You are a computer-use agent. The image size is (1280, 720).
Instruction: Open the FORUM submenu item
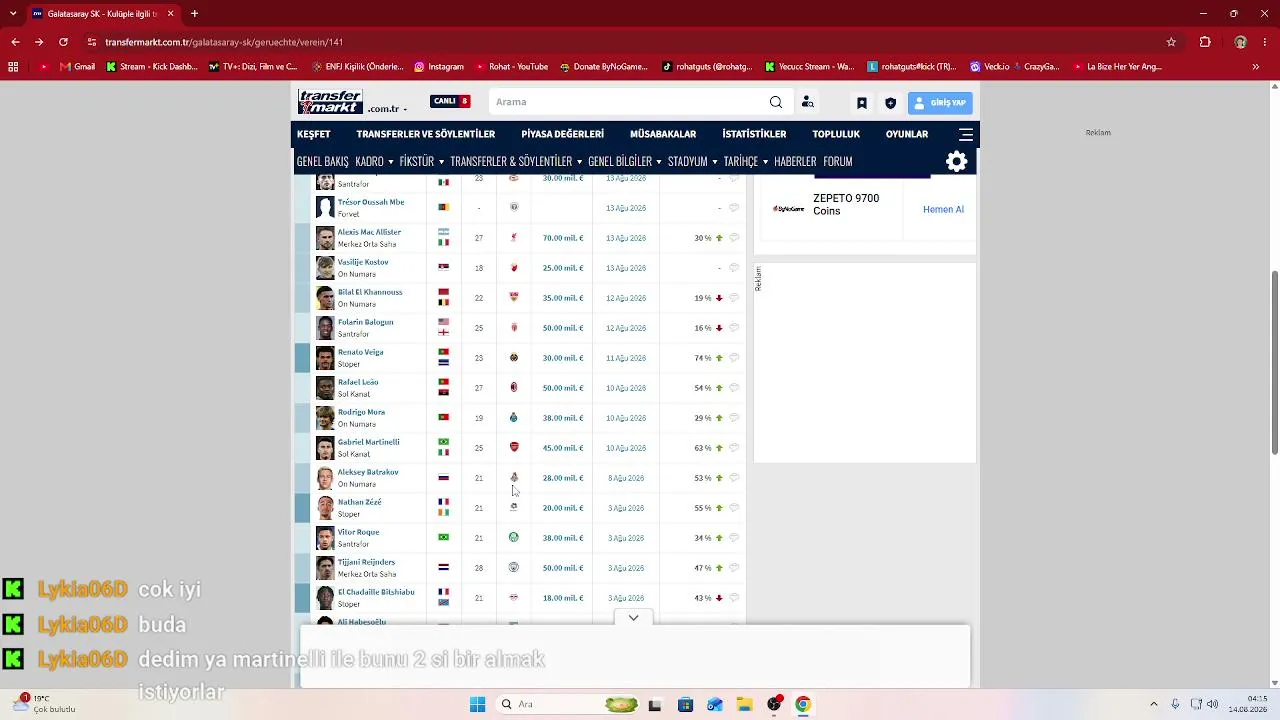pyautogui.click(x=838, y=161)
